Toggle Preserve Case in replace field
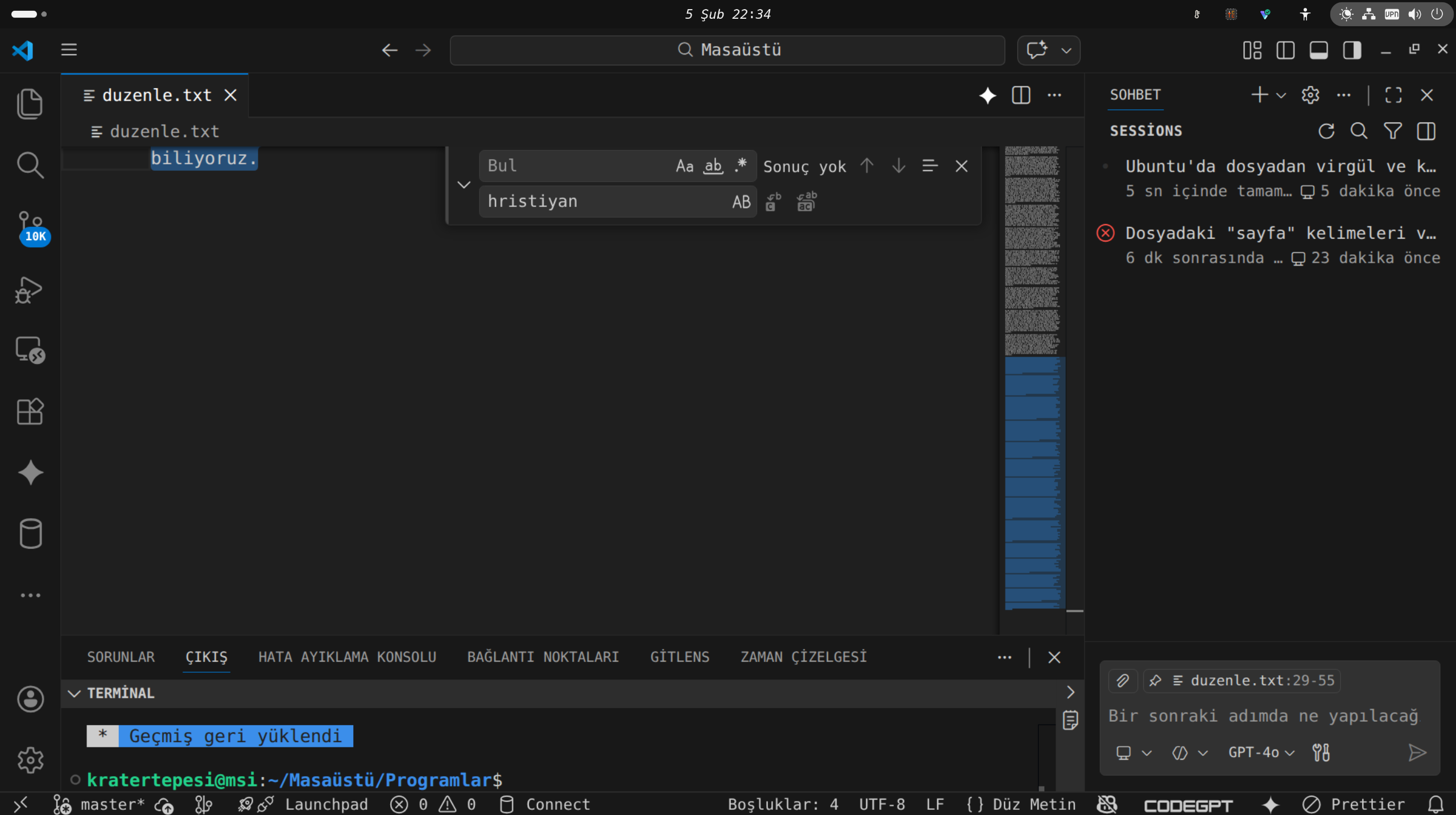 [x=742, y=201]
